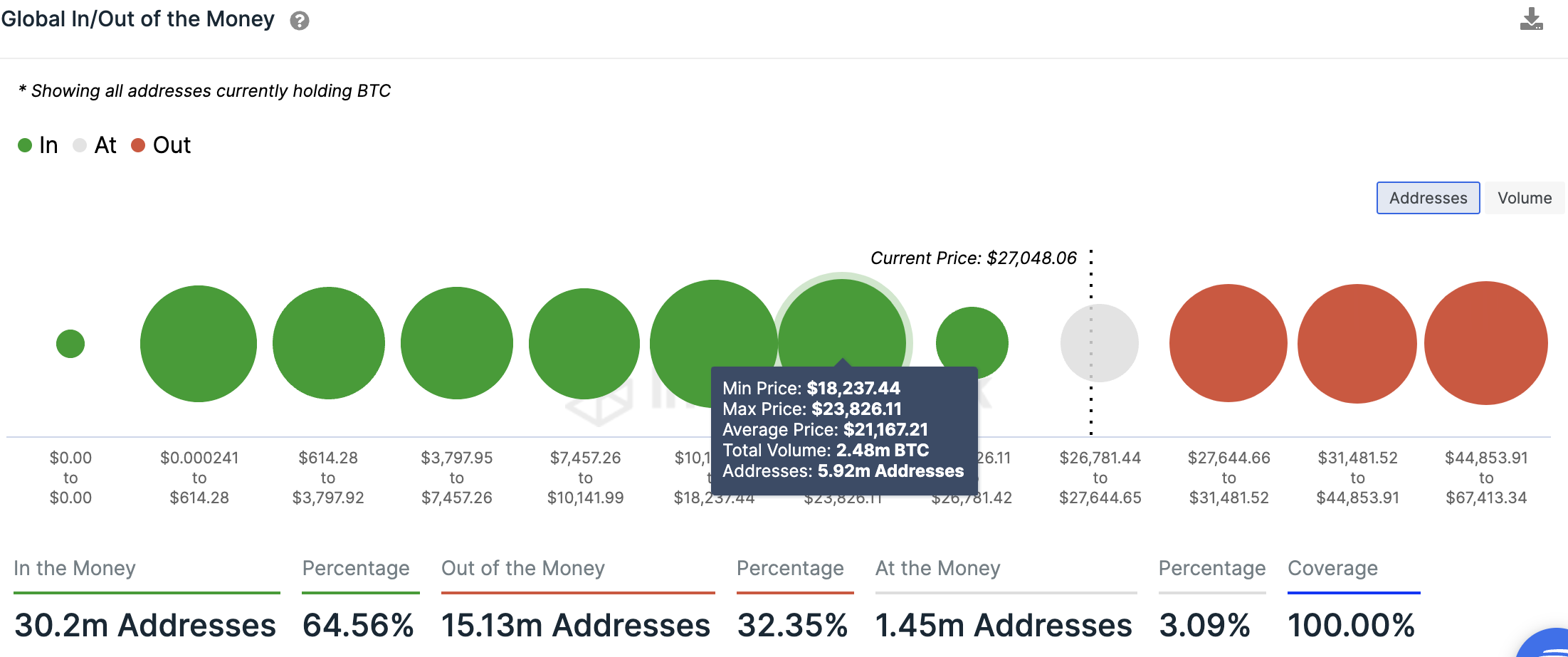Select the red $31,481.52 to $44,853.91 bubble
The height and width of the screenshot is (657, 1568).
pos(1357,344)
